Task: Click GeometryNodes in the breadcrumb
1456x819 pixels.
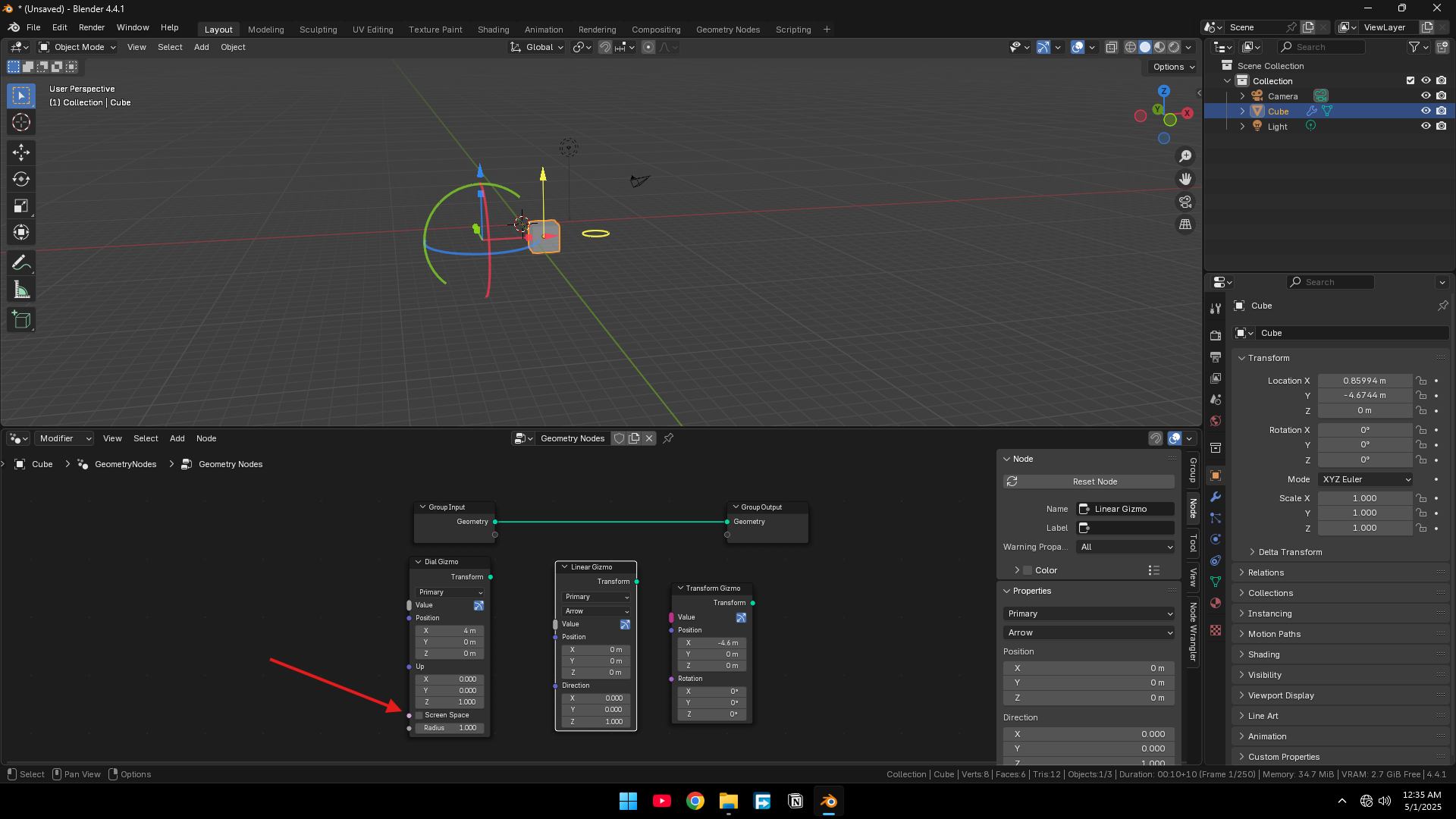Action: pyautogui.click(x=125, y=464)
